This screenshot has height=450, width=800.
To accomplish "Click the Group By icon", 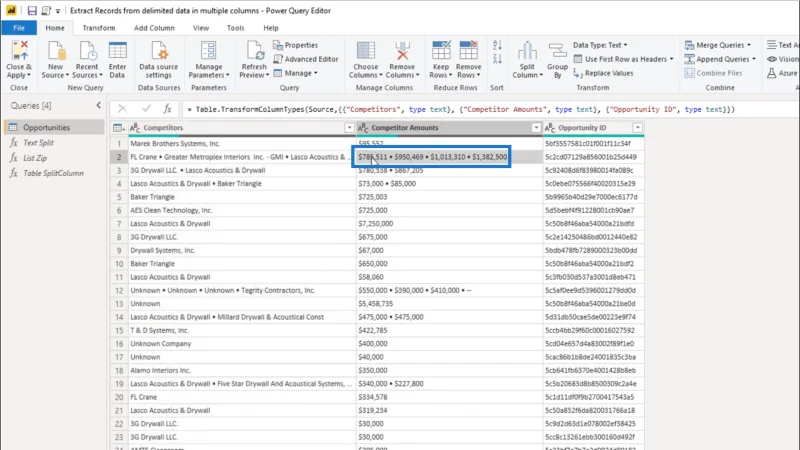I will coord(557,51).
